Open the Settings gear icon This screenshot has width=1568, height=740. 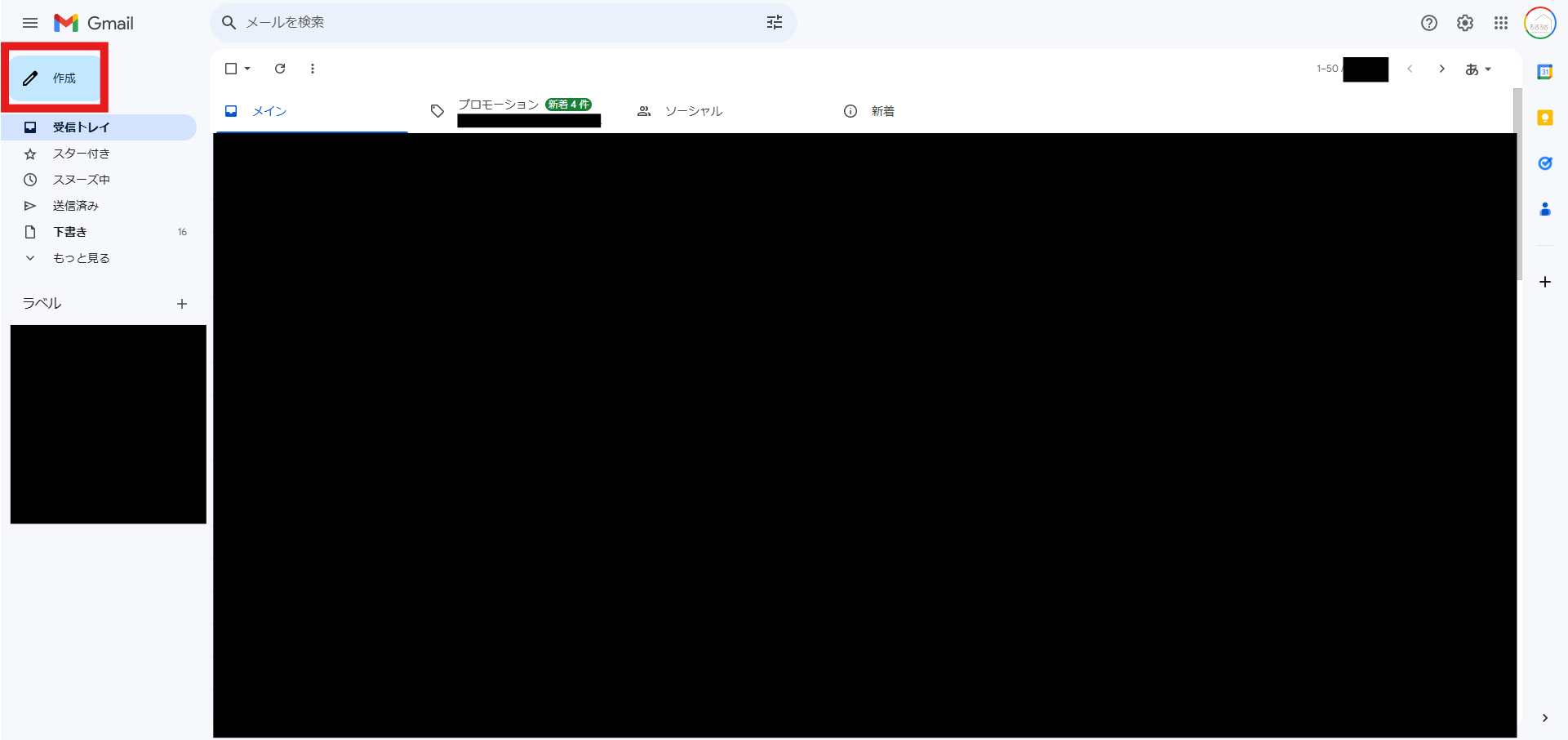point(1465,23)
